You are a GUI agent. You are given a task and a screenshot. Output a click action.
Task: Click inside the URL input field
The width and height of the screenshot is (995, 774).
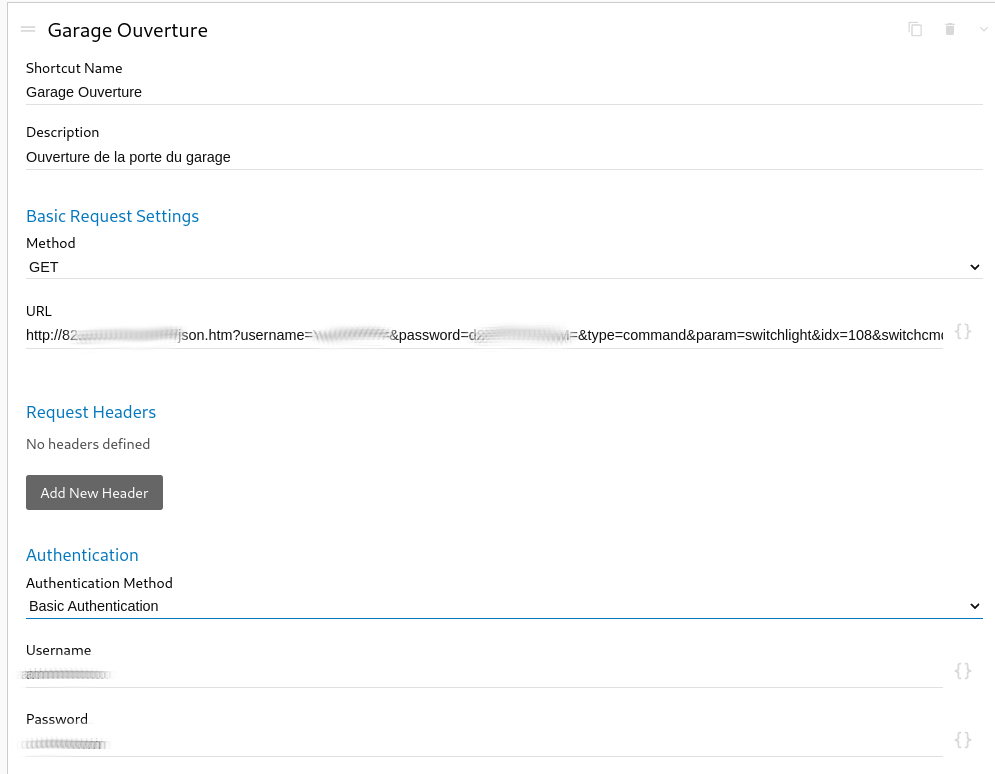click(484, 335)
